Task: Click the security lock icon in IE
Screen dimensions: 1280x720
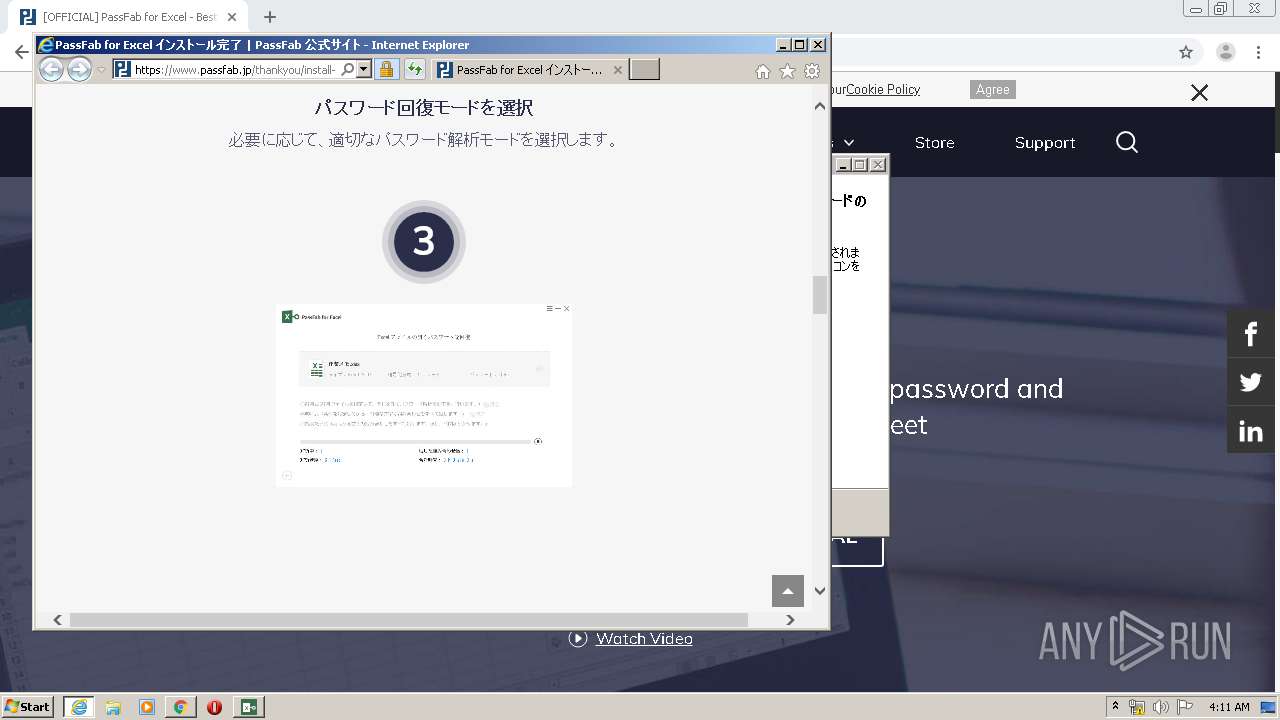Action: coord(386,69)
